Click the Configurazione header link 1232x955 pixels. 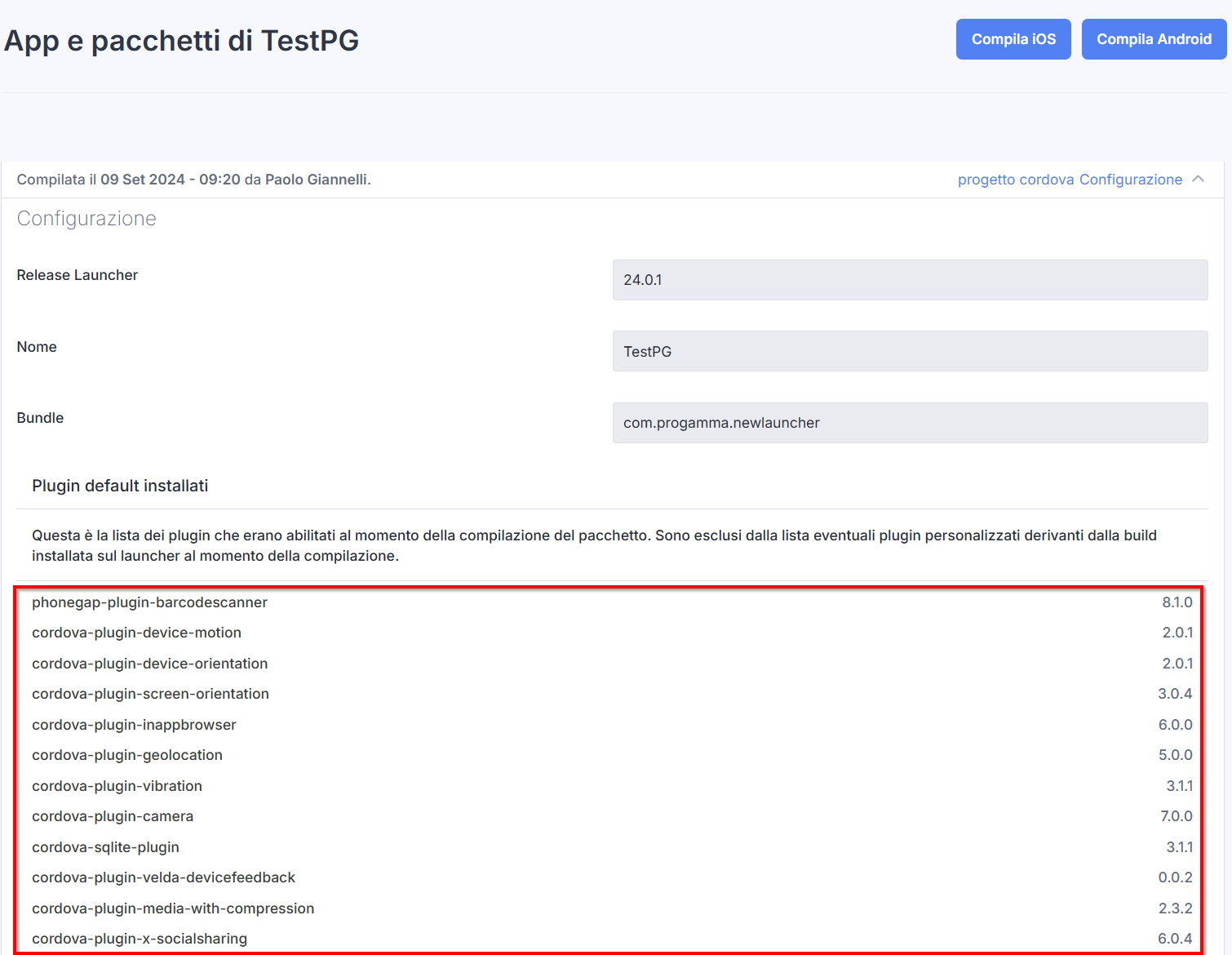click(1130, 180)
